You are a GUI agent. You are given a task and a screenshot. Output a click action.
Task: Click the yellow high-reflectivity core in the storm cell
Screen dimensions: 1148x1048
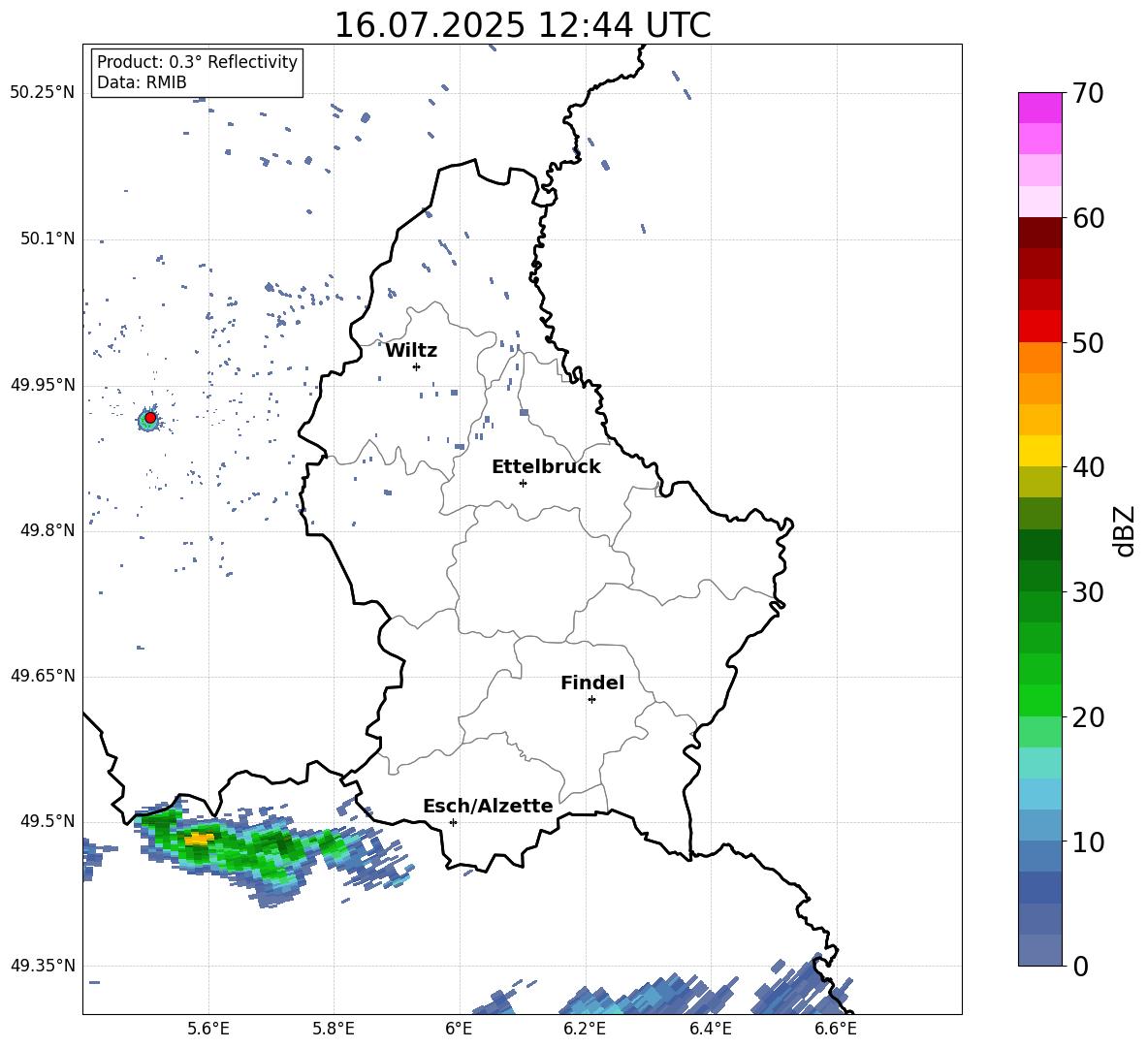(x=199, y=839)
